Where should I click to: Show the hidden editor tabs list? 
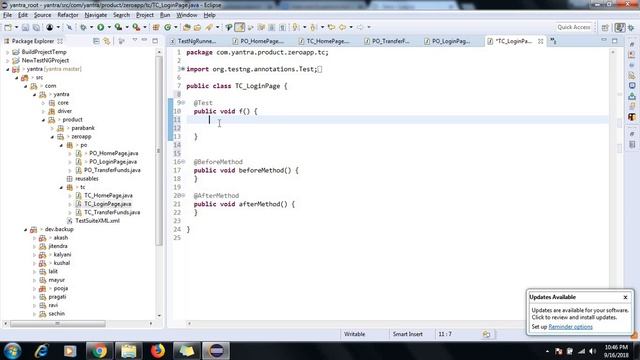point(553,41)
